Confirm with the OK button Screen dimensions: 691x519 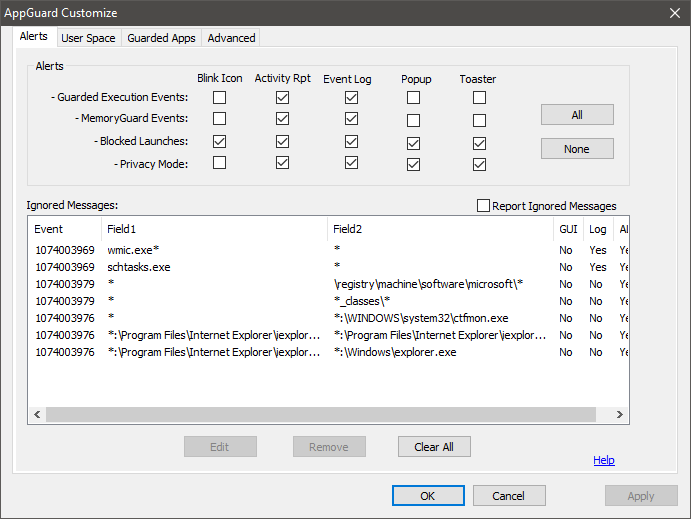[x=428, y=496]
